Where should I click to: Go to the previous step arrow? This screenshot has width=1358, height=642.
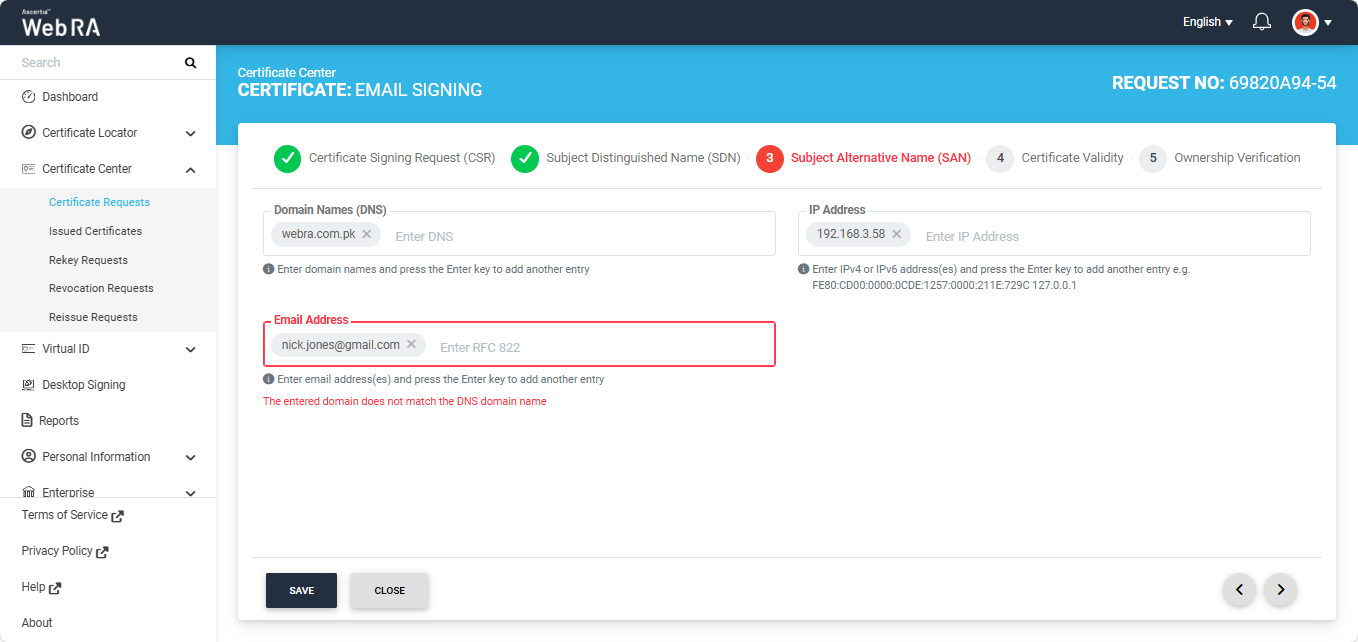click(1240, 590)
